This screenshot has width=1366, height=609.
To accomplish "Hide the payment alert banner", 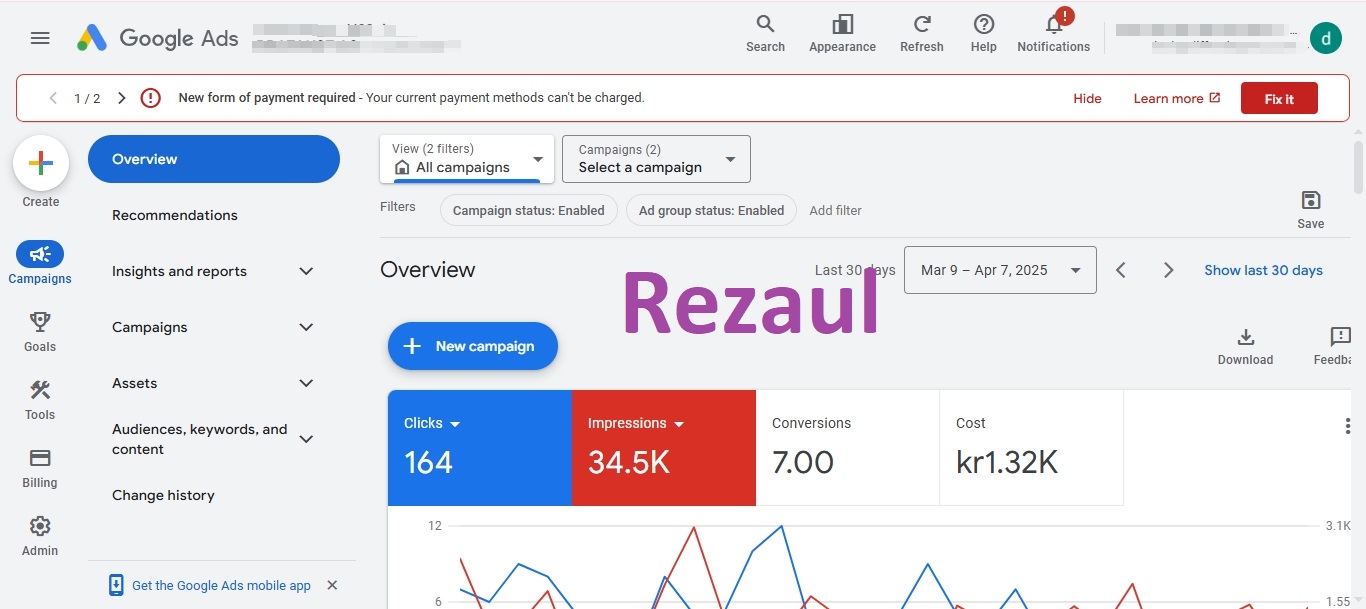I will tap(1087, 98).
